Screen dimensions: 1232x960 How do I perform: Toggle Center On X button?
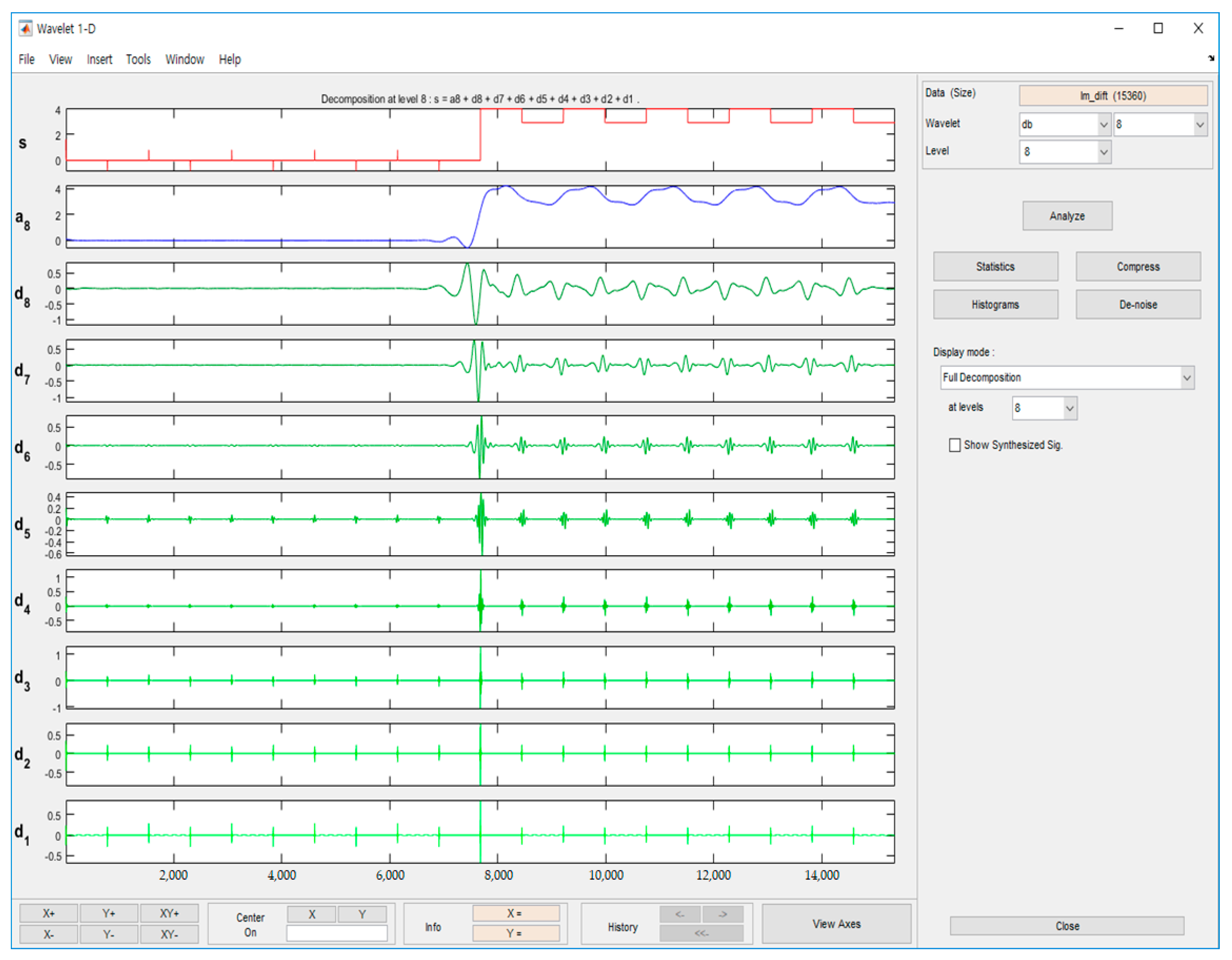point(311,914)
